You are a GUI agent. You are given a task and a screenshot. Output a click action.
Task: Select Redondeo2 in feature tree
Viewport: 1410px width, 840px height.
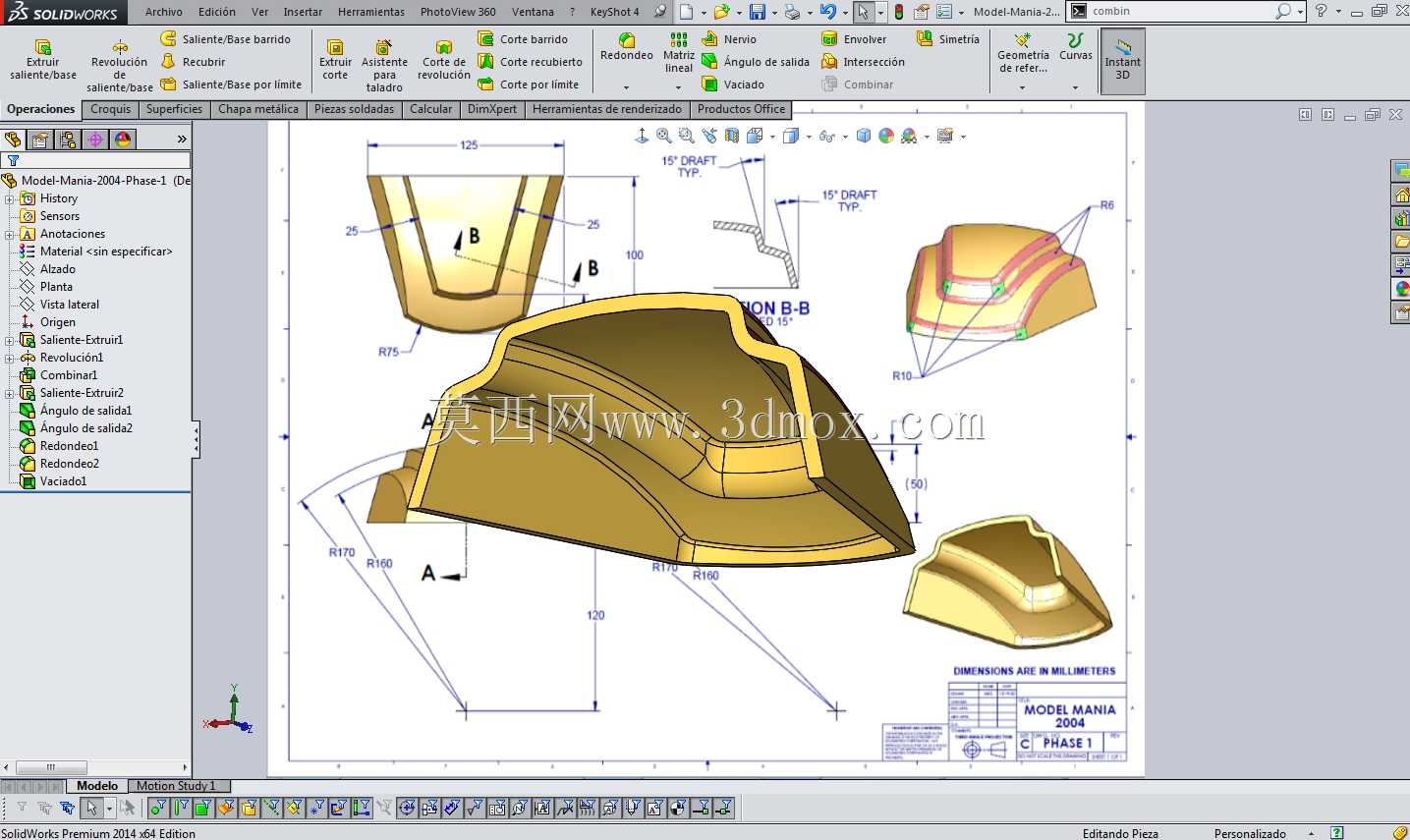pyautogui.click(x=69, y=464)
